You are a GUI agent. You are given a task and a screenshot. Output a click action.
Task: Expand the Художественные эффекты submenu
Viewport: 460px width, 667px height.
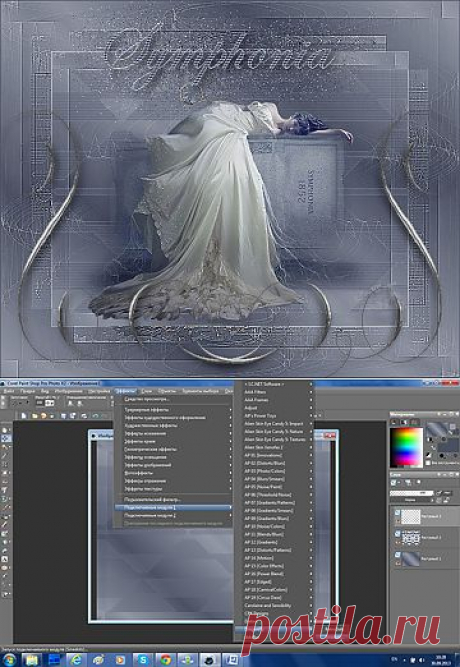(x=174, y=425)
